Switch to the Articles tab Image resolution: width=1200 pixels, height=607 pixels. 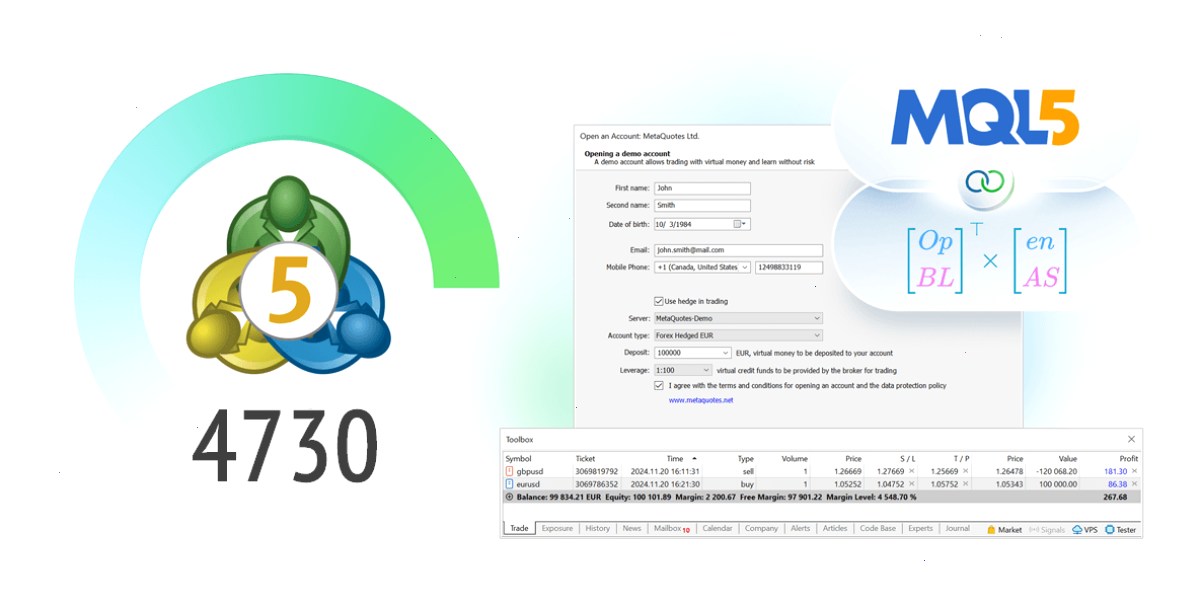click(835, 529)
